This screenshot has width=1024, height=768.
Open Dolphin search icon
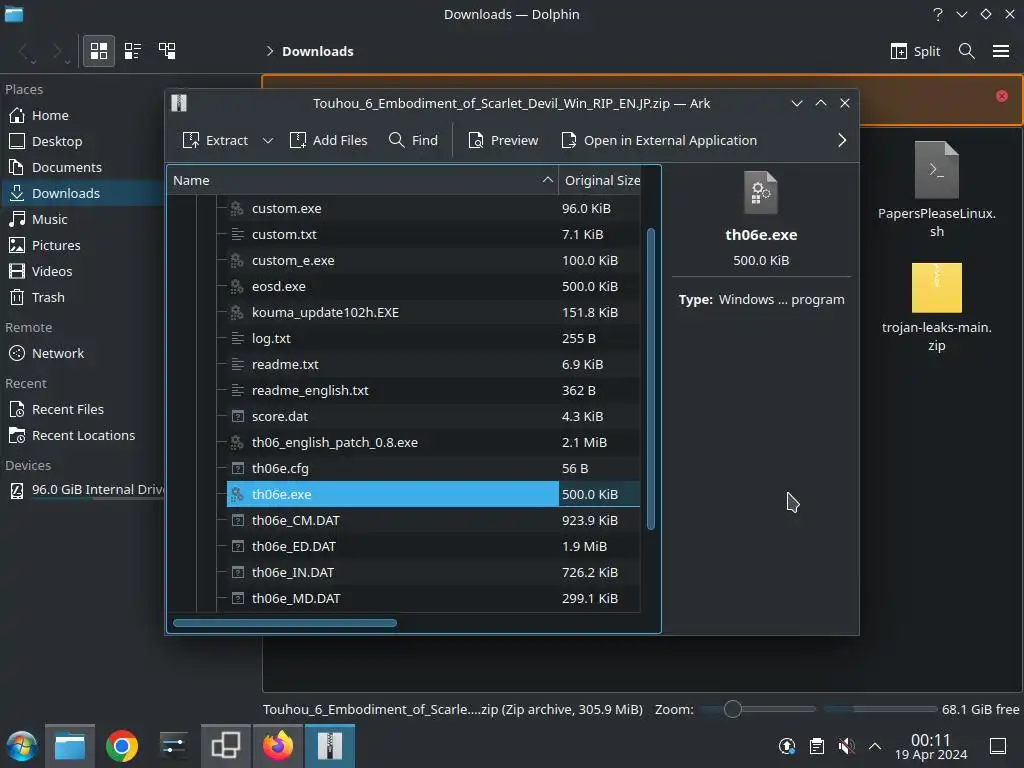click(x=967, y=51)
